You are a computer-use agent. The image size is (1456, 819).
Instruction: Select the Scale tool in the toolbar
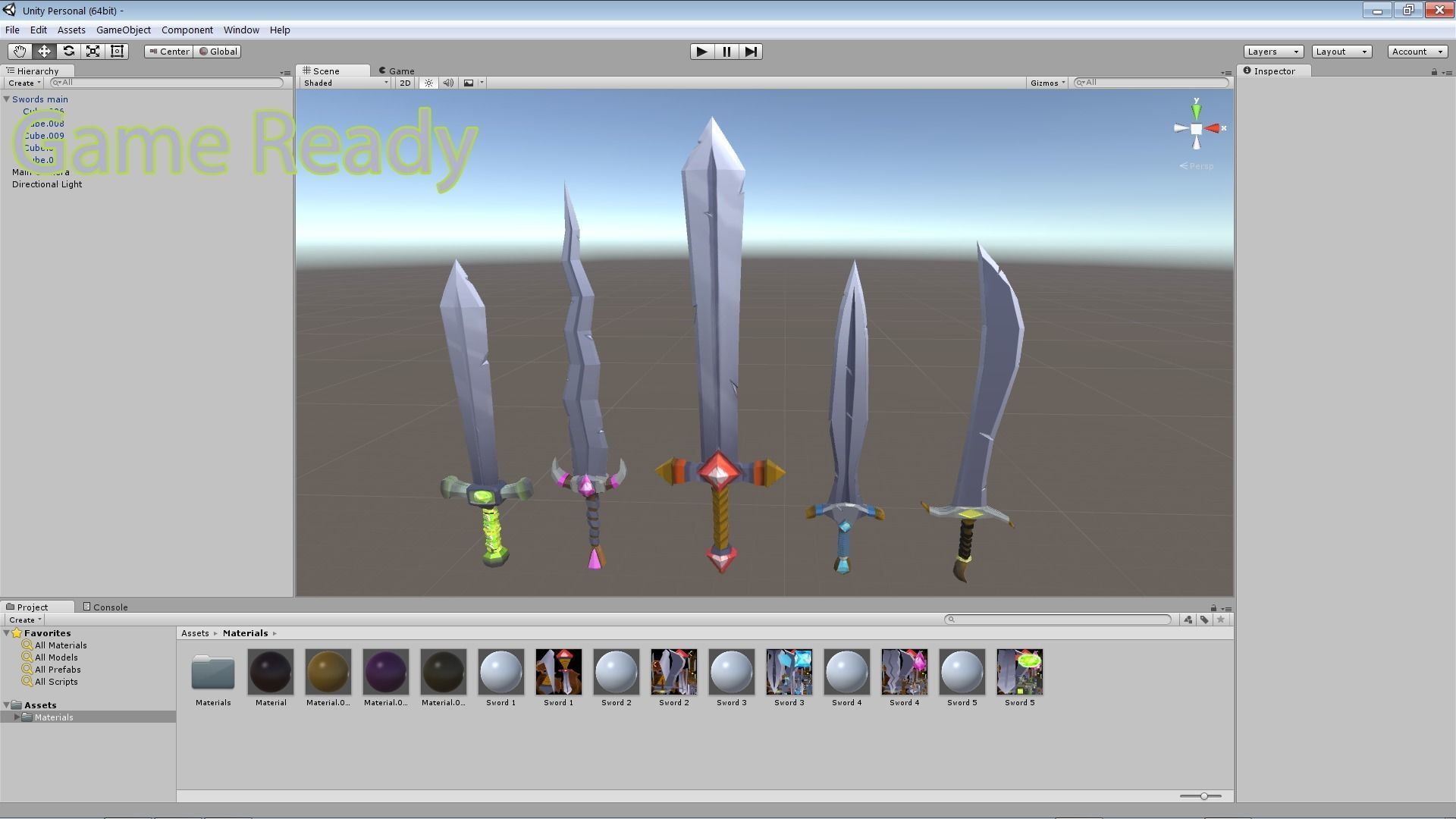point(93,52)
